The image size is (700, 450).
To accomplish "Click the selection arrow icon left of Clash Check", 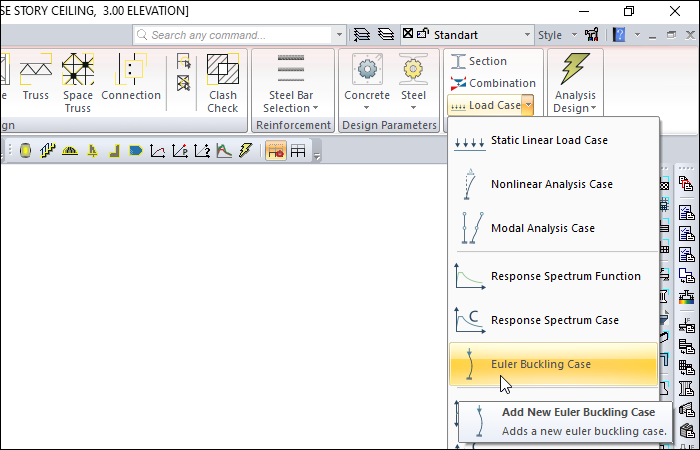I will 183,62.
